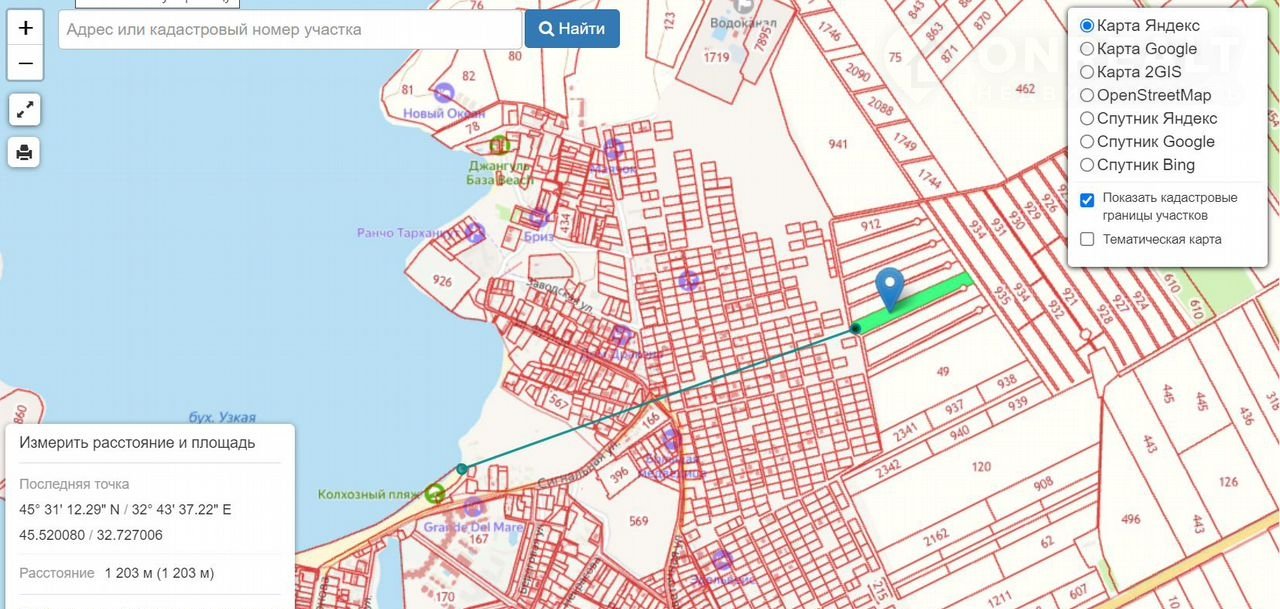
Task: Select Спутник Яндекс satellite view
Action: pyautogui.click(x=1087, y=119)
